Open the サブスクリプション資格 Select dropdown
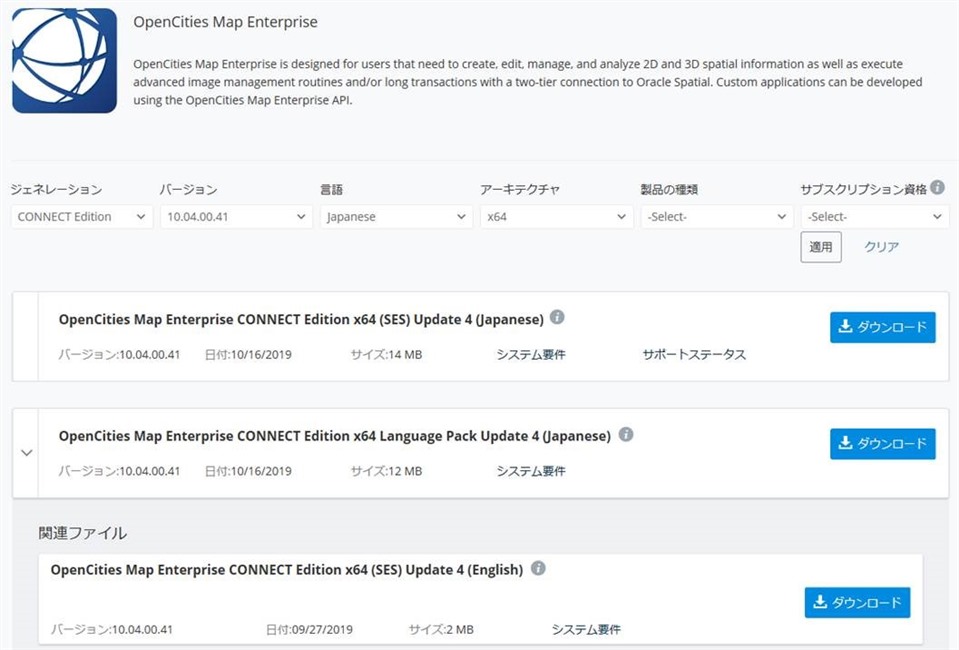This screenshot has width=959, height=650. pyautogui.click(x=874, y=216)
